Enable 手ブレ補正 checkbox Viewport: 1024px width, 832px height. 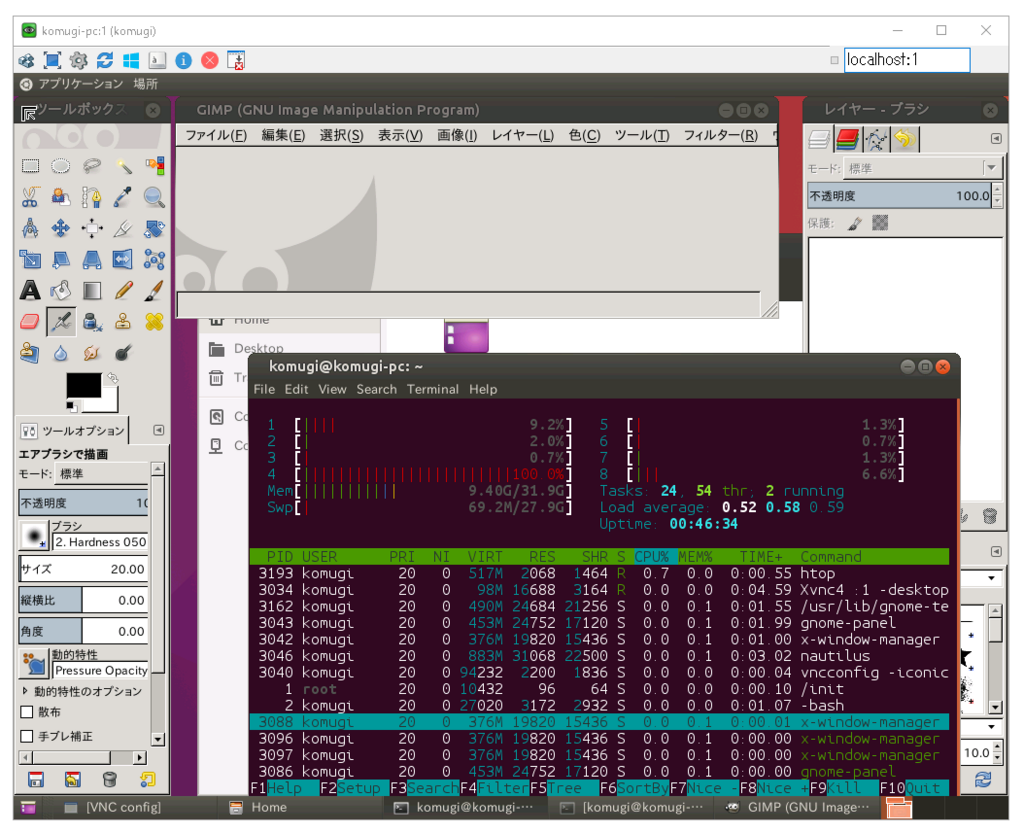(27, 736)
